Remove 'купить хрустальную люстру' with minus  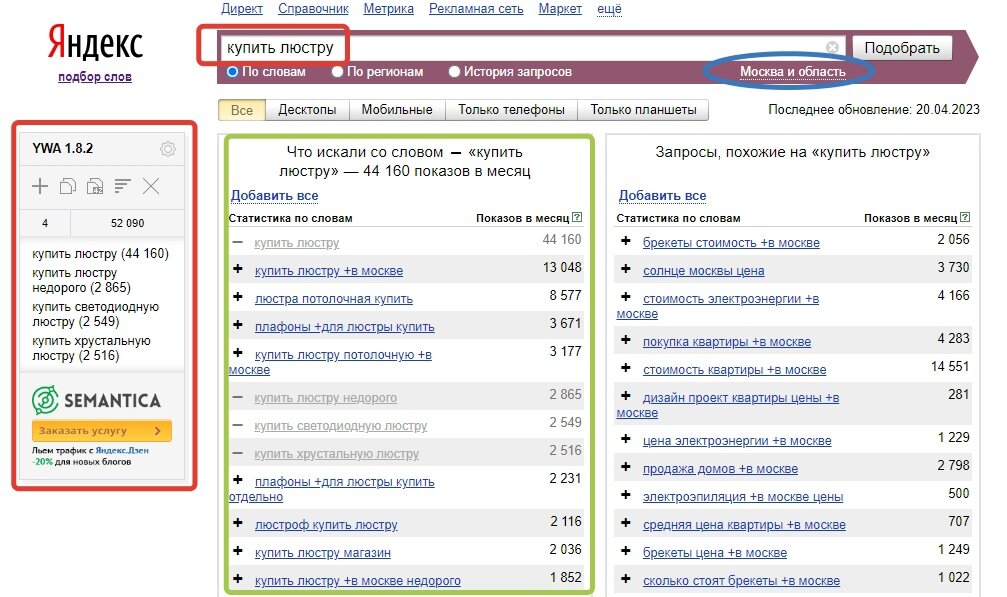tap(238, 453)
